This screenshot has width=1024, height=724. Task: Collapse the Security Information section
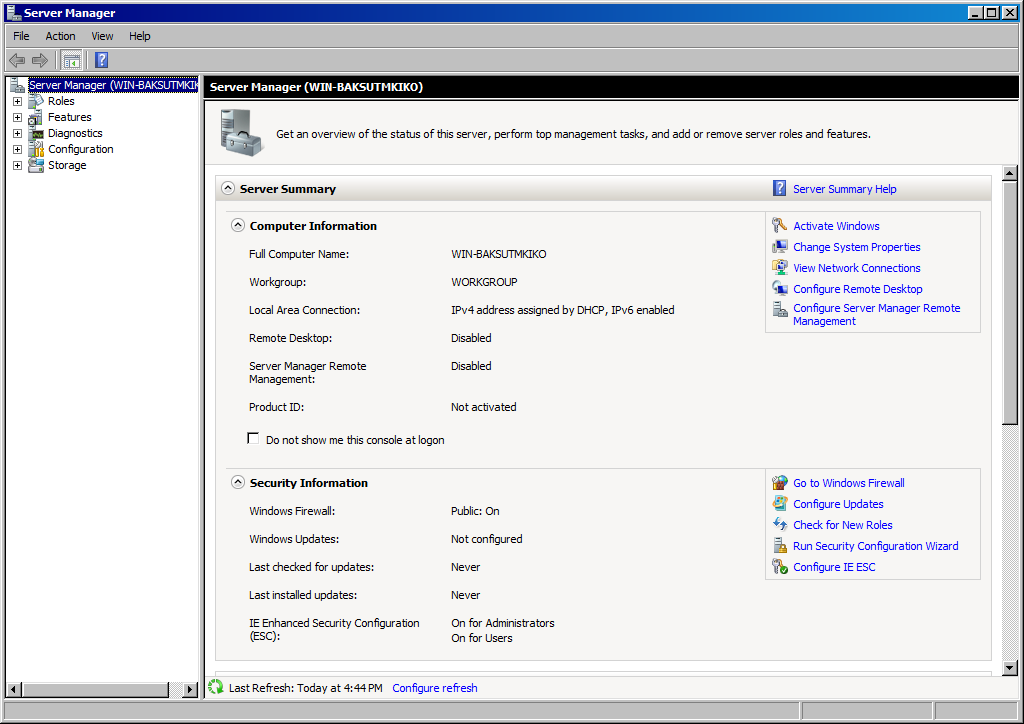[238, 483]
